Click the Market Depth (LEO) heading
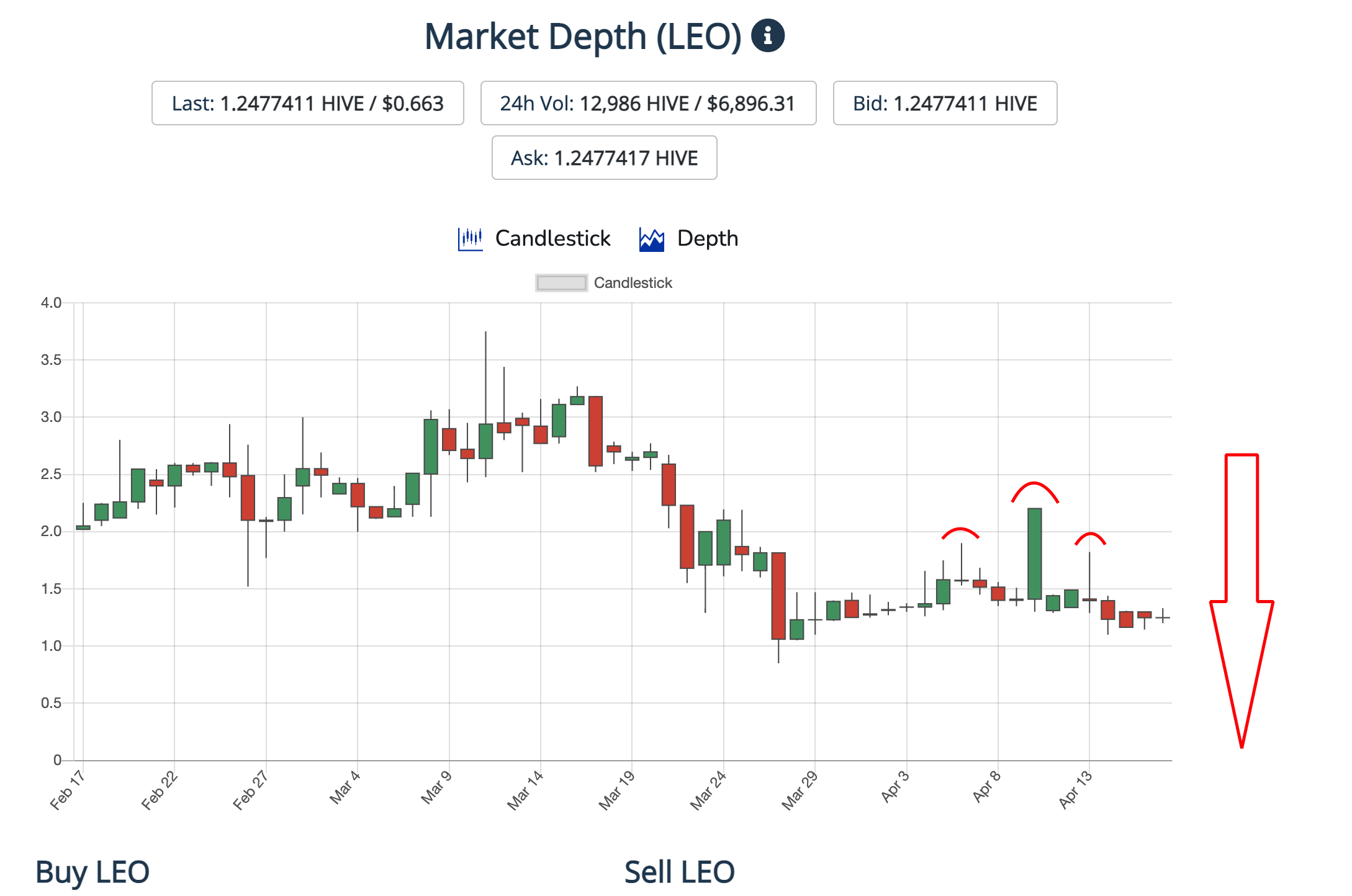The height and width of the screenshot is (896, 1352). pyautogui.click(x=583, y=36)
